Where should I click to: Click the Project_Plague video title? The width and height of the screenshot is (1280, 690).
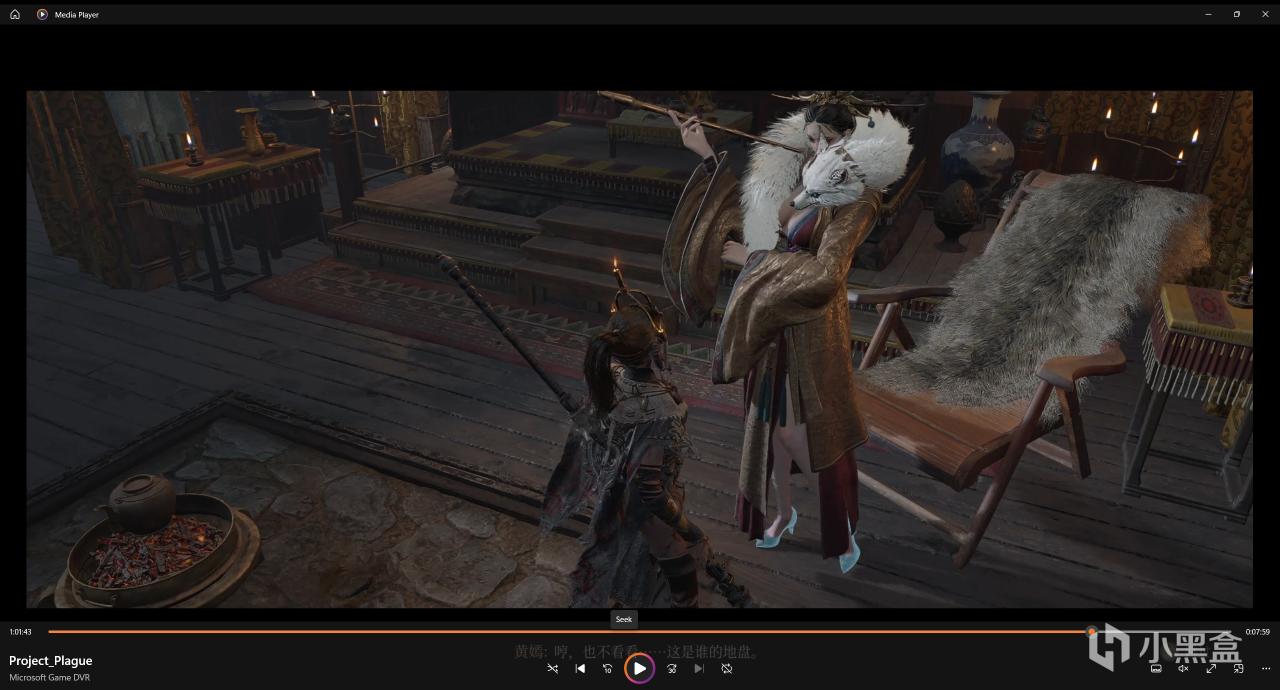pos(51,661)
